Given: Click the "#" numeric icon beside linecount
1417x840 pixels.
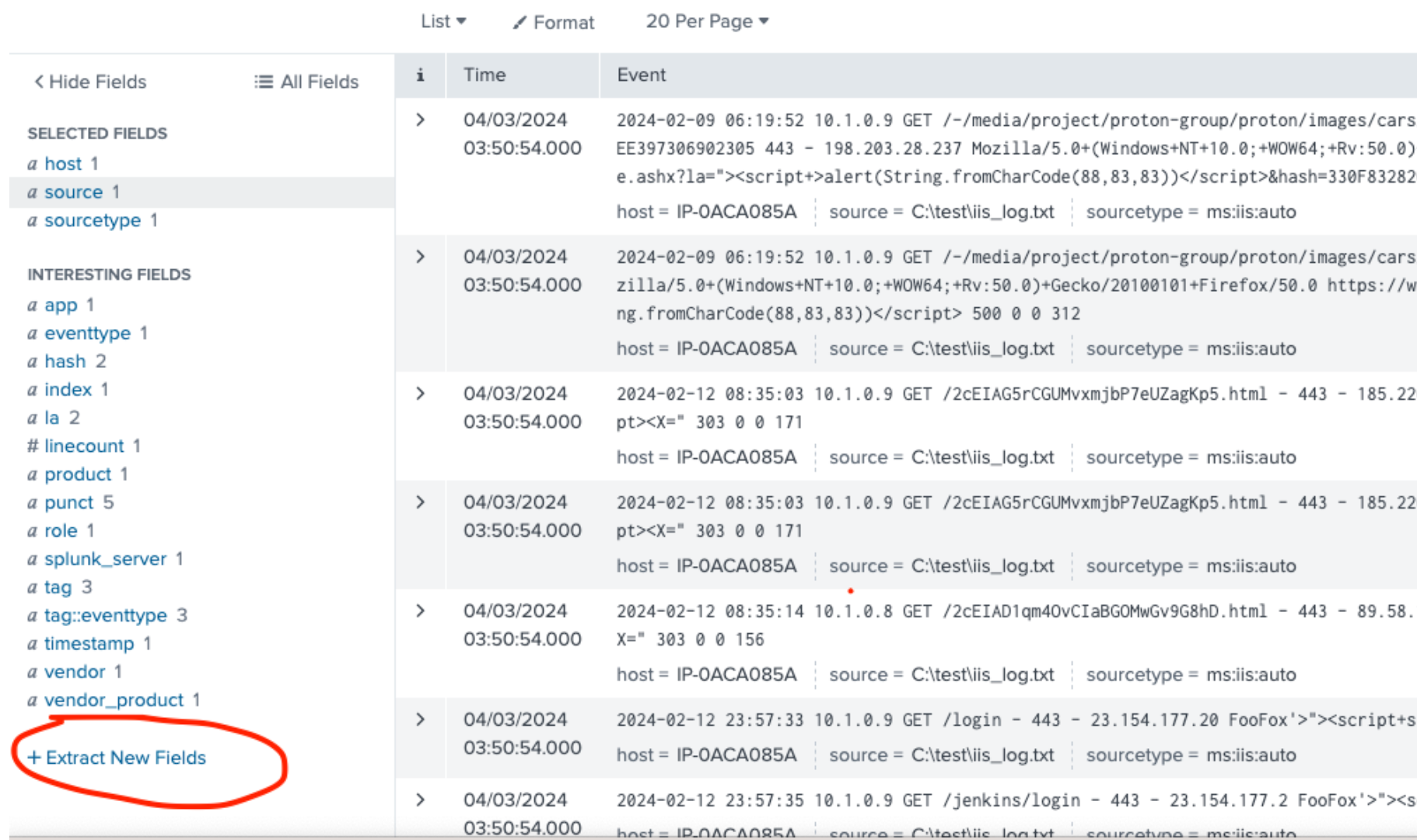Looking at the screenshot, I should point(31,446).
